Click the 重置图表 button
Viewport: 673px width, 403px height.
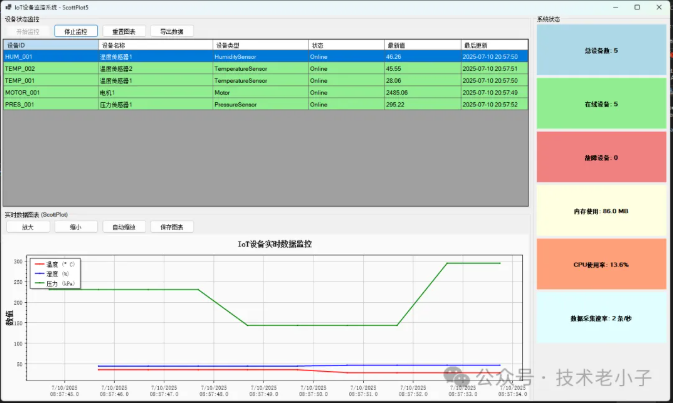(125, 31)
